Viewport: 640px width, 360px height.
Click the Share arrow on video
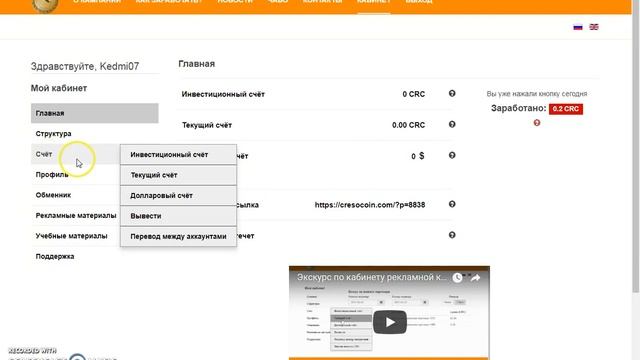(x=475, y=278)
